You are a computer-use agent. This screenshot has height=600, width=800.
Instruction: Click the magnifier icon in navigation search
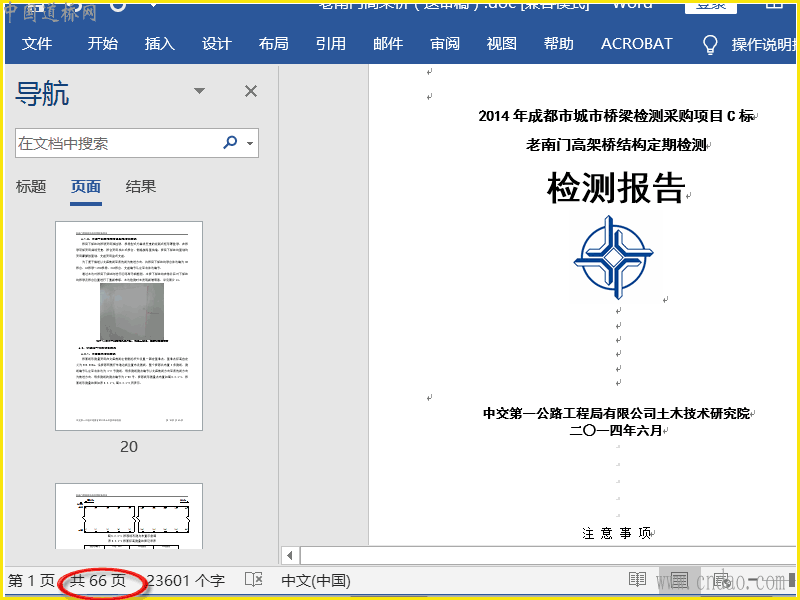(230, 142)
